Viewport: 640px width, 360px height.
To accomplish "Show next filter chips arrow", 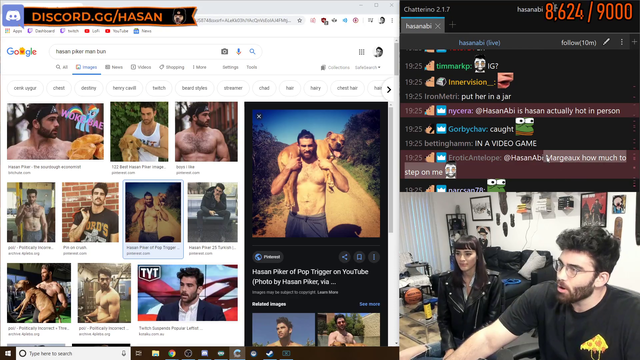I will [389, 89].
